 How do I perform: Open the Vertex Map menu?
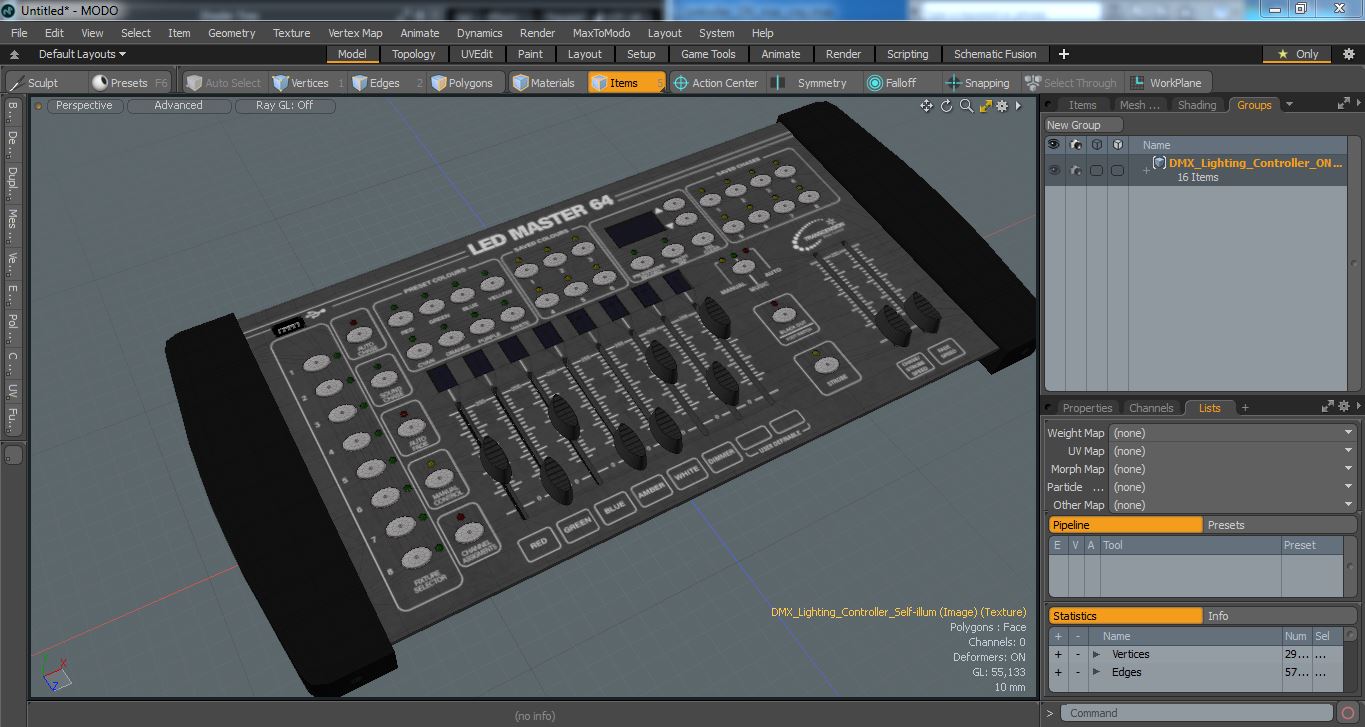(355, 33)
